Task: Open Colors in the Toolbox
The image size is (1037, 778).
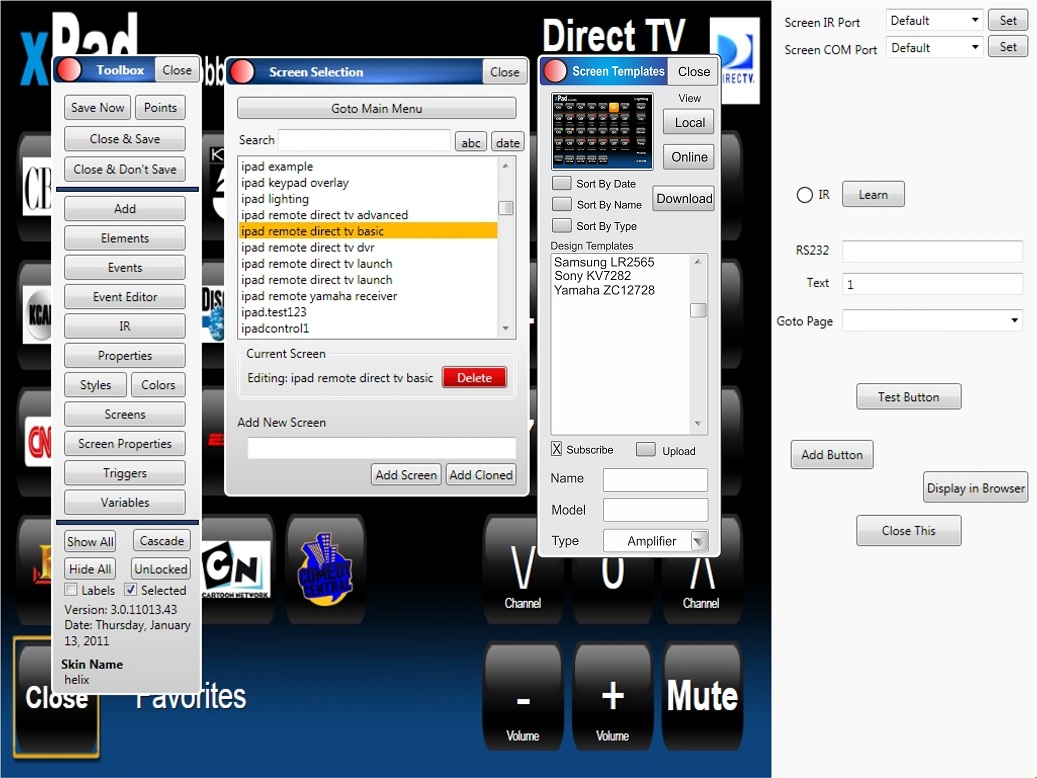Action: (x=158, y=385)
